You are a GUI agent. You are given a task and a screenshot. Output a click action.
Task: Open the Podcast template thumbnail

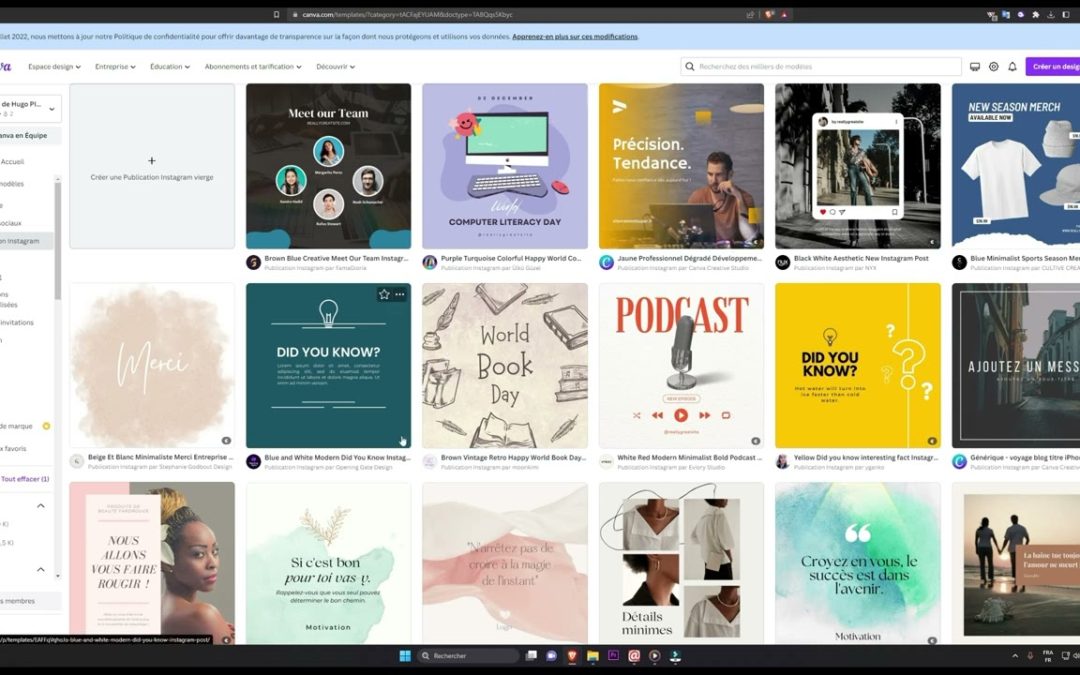click(681, 366)
